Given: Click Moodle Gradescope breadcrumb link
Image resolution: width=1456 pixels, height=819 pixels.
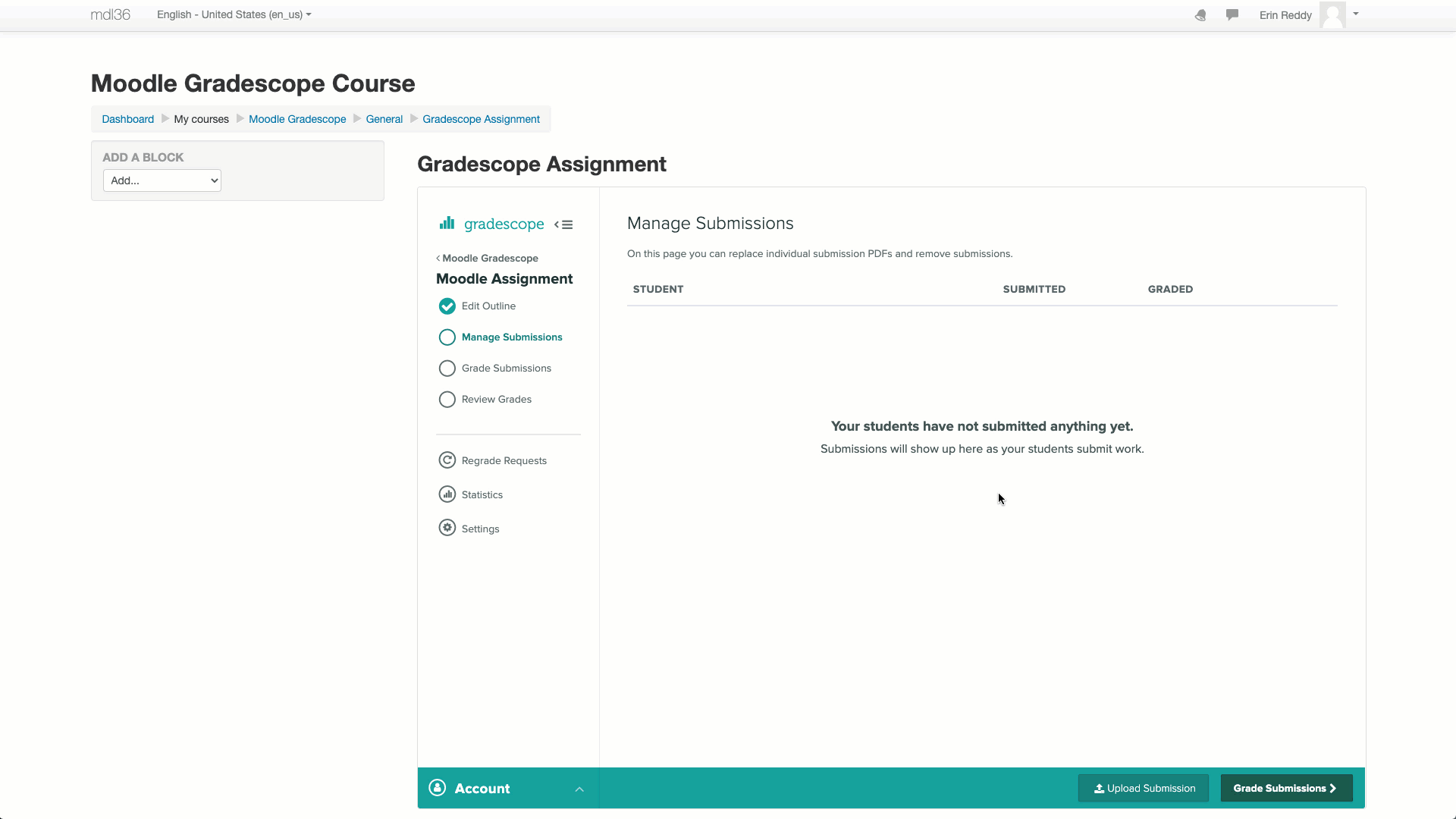Looking at the screenshot, I should click(x=297, y=119).
